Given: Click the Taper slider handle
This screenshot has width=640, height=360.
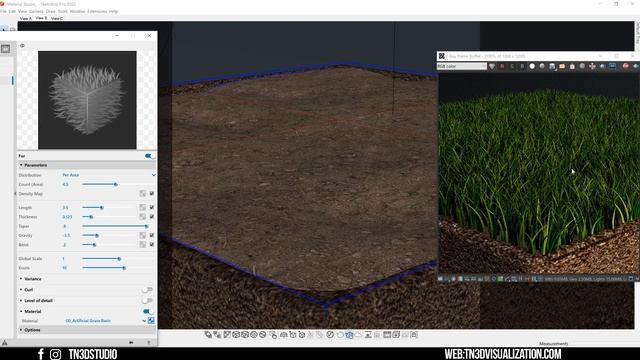Looking at the screenshot, I should [x=147, y=226].
